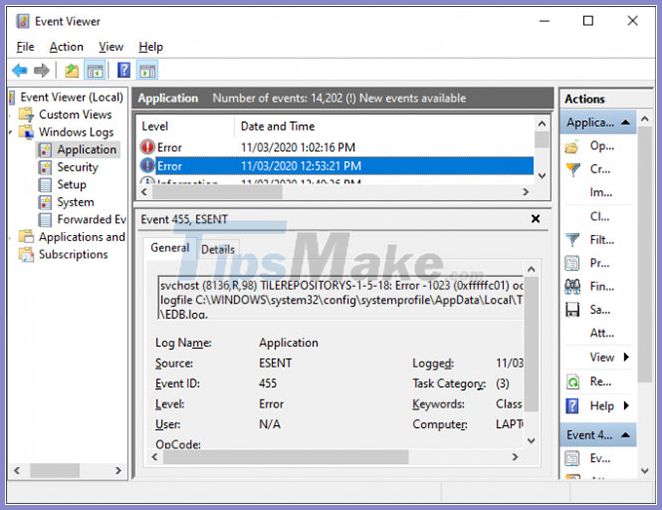This screenshot has width=662, height=510.
Task: Click the Properties page icon in Actions
Action: click(x=572, y=263)
